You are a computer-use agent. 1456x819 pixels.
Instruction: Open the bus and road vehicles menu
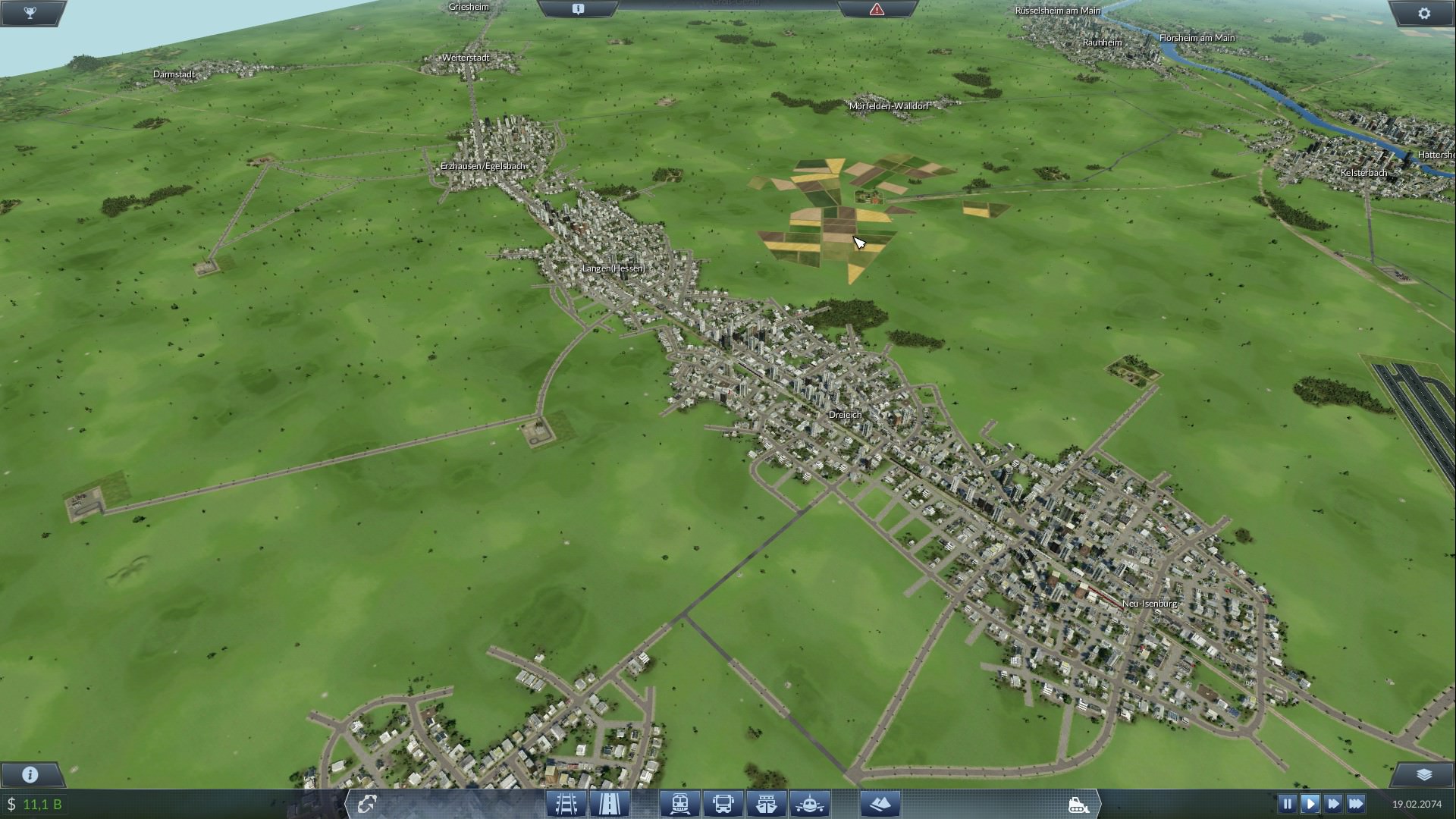pyautogui.click(x=723, y=804)
